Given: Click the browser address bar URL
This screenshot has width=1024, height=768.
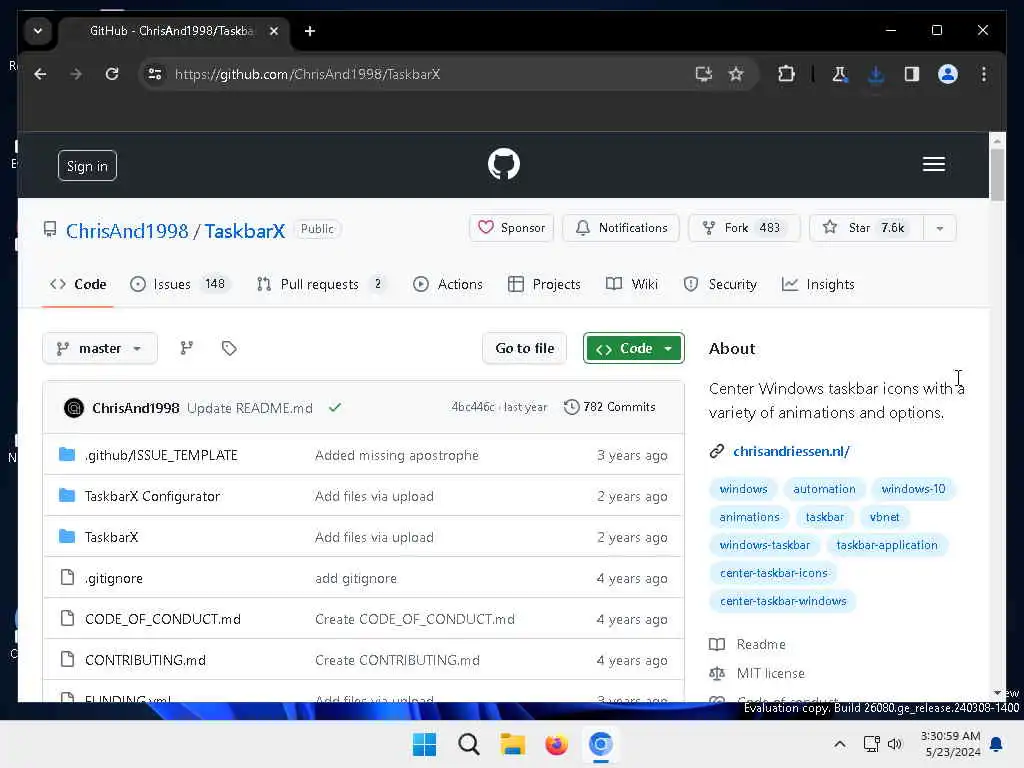Looking at the screenshot, I should [x=308, y=74].
